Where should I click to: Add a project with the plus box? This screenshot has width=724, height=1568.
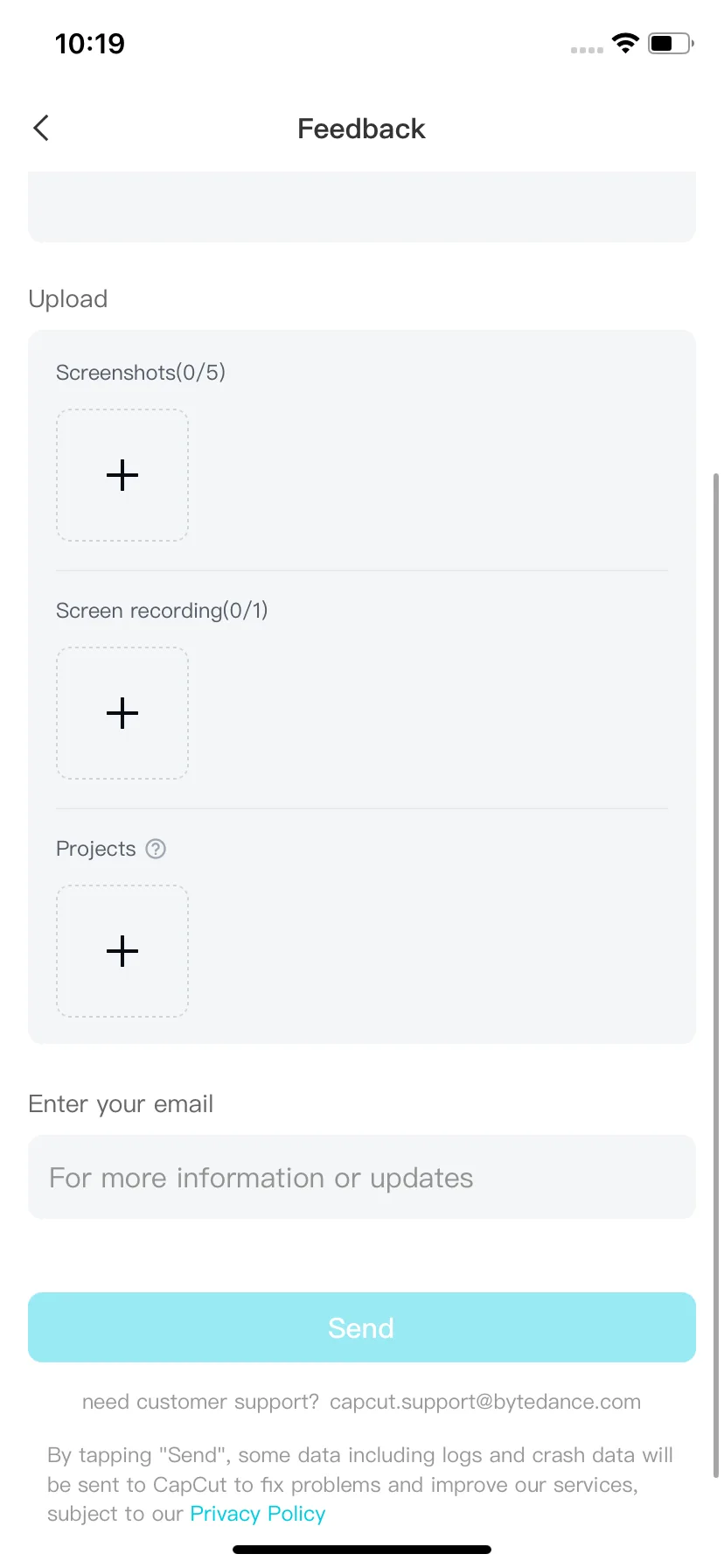[x=122, y=951]
